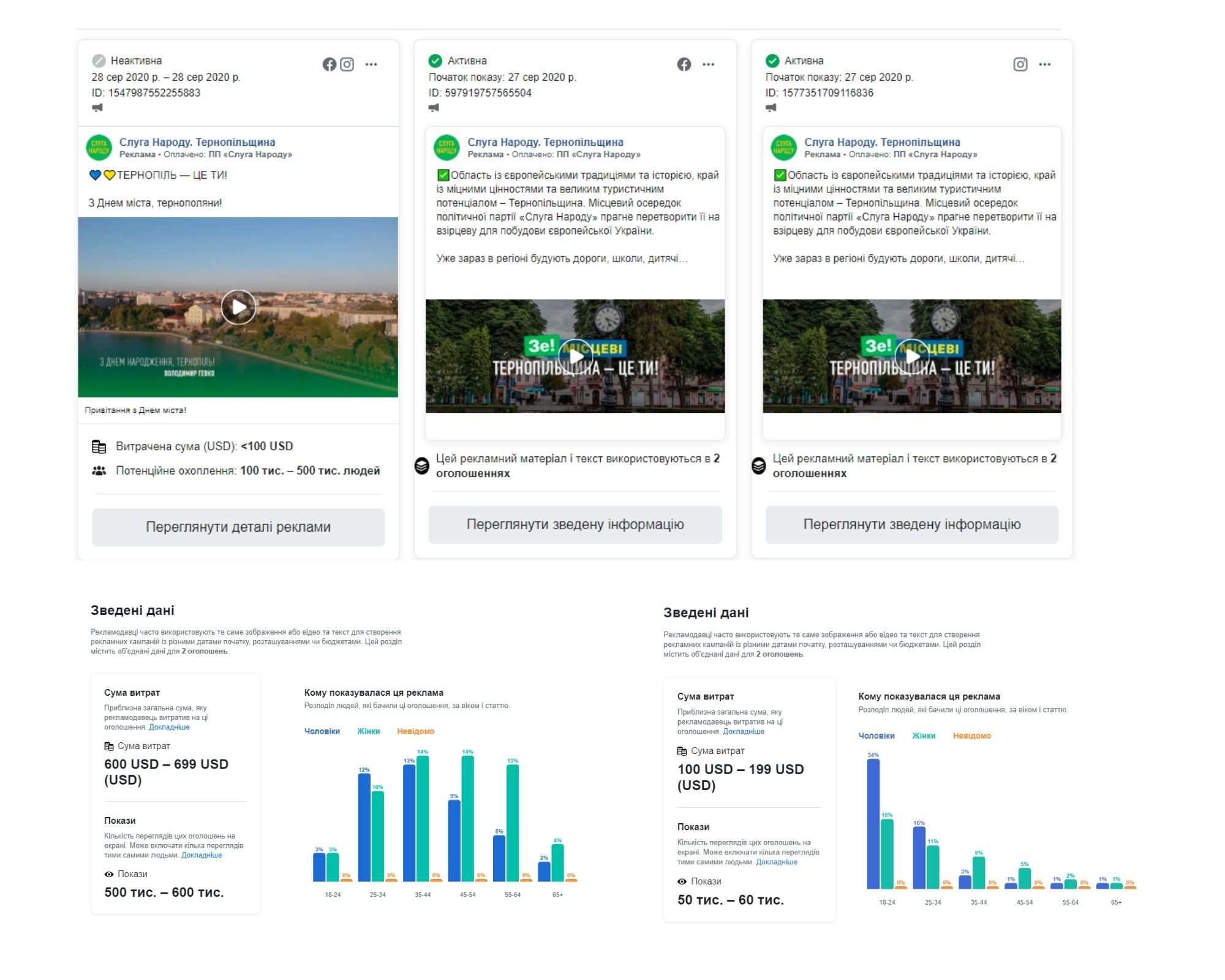Click eye icon above 50 тис. – 60 тис.
Viewport: 1225px width, 980px height.
[x=682, y=881]
